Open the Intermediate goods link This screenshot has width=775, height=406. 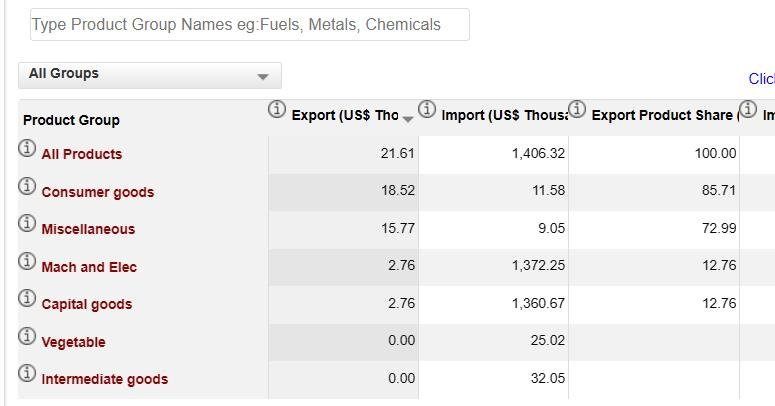104,379
